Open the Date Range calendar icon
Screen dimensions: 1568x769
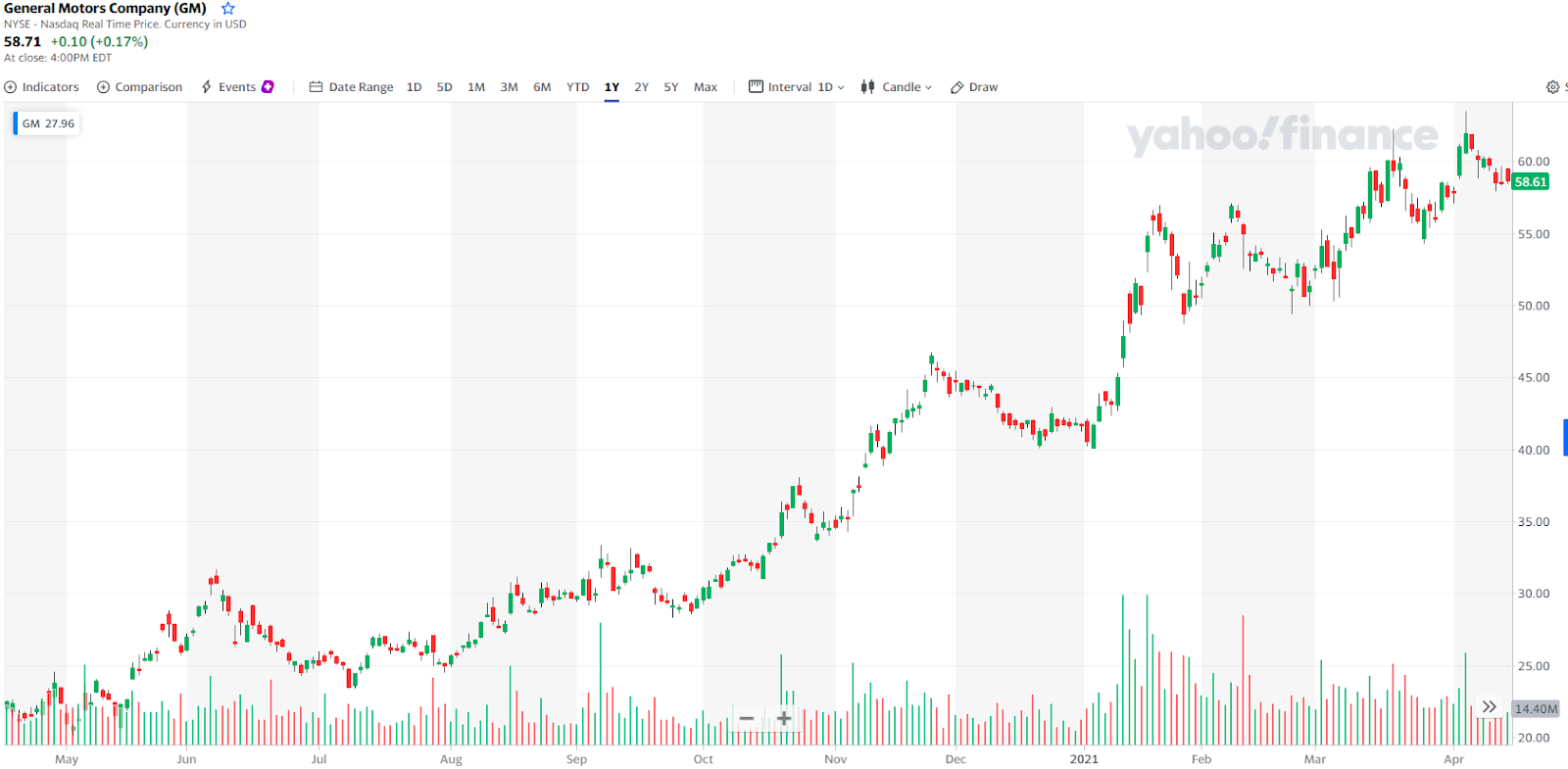click(x=316, y=87)
